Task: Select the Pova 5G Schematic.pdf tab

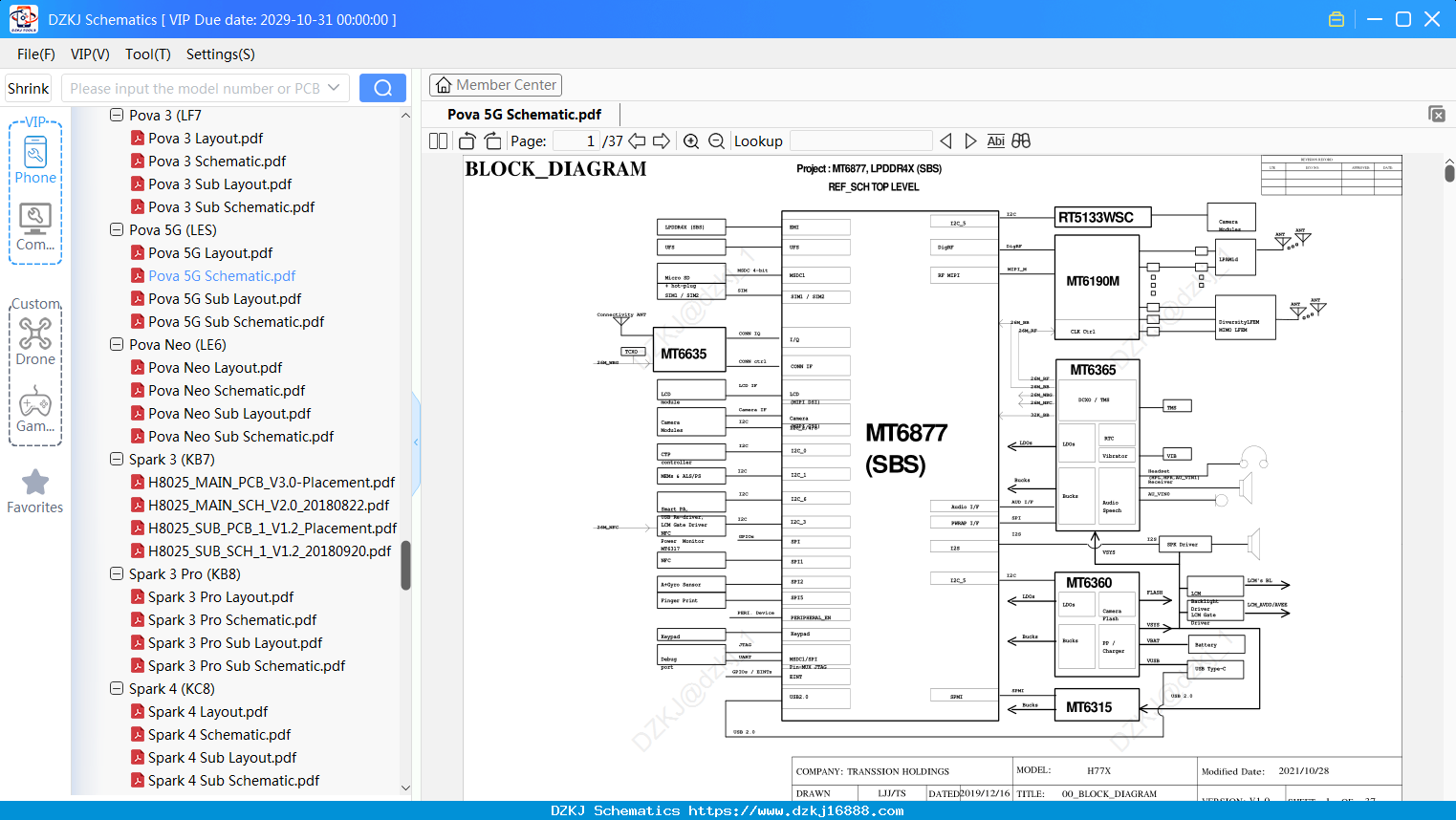Action: coord(524,114)
